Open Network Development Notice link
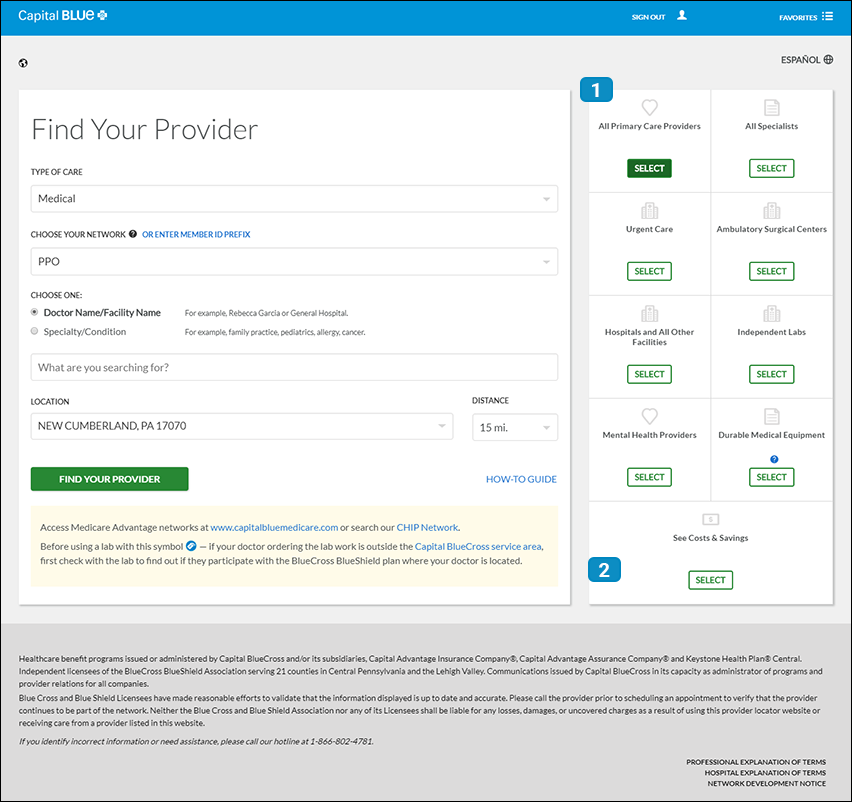The height and width of the screenshot is (802, 852). (767, 784)
